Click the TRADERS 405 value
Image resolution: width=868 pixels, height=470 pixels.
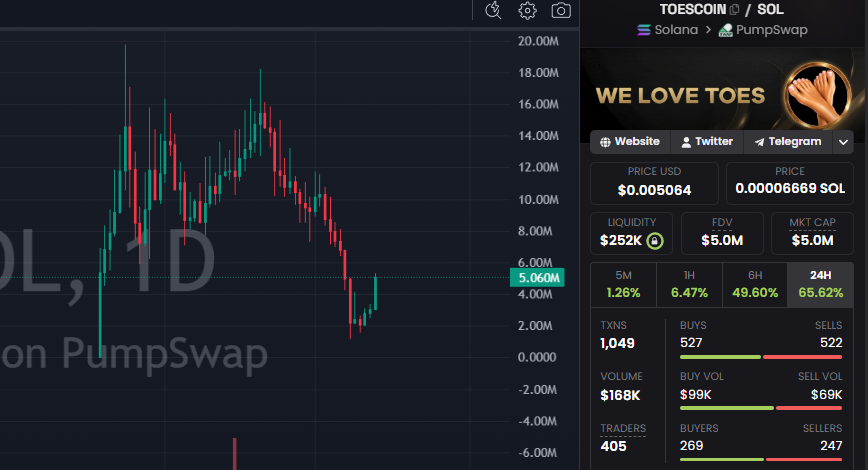613,446
